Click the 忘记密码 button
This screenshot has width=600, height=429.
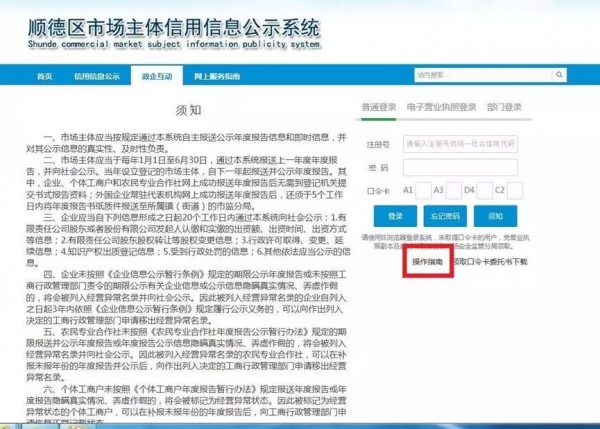point(445,215)
